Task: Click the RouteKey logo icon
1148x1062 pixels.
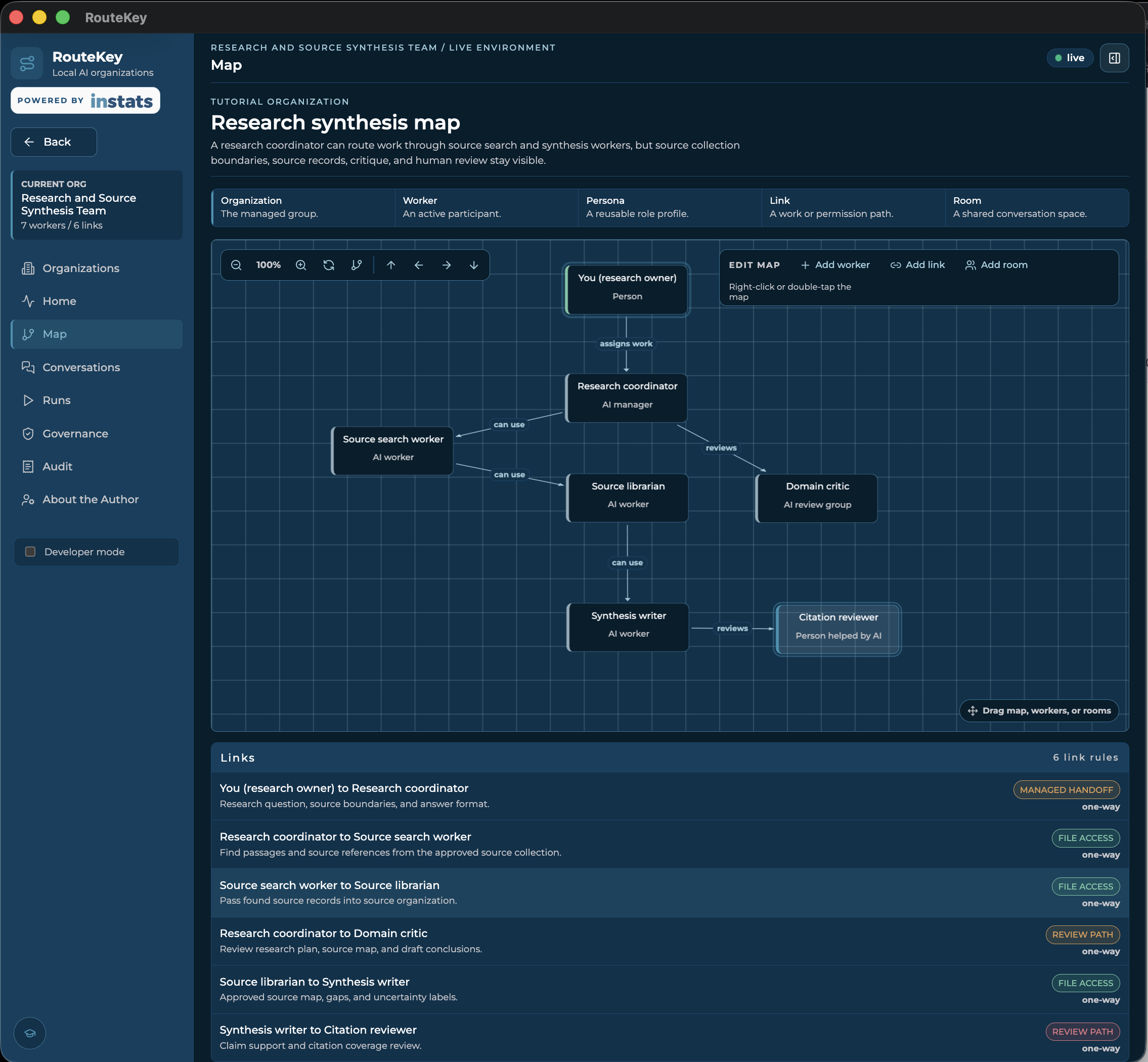Action: 27,63
